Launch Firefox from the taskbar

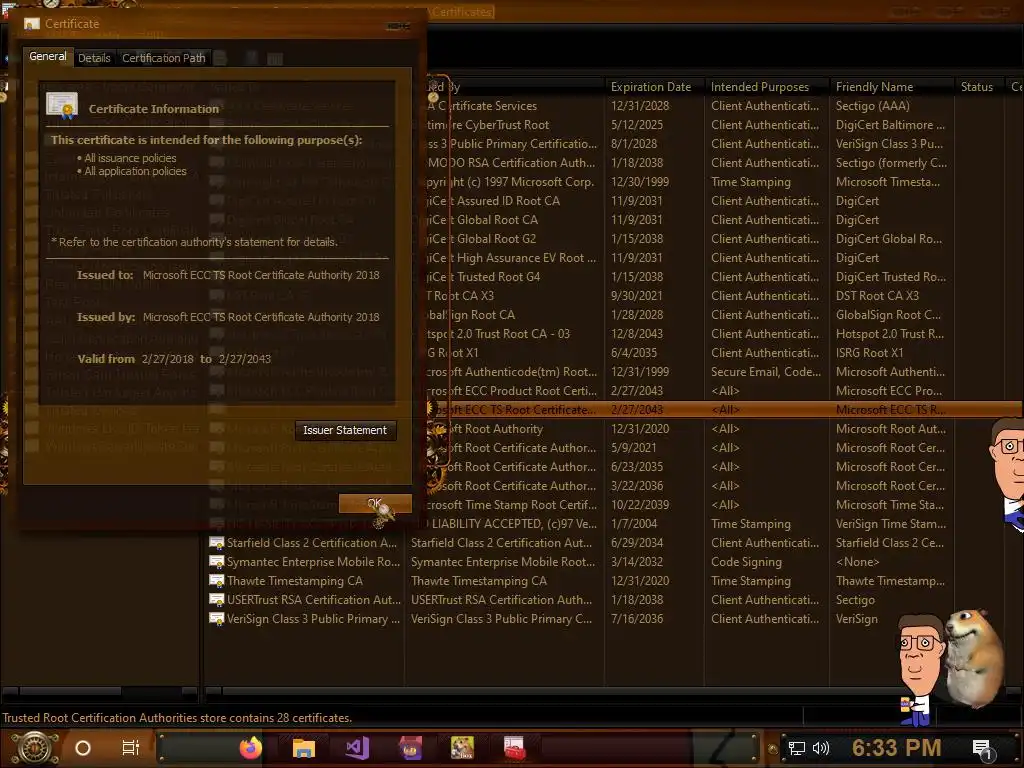[250, 748]
